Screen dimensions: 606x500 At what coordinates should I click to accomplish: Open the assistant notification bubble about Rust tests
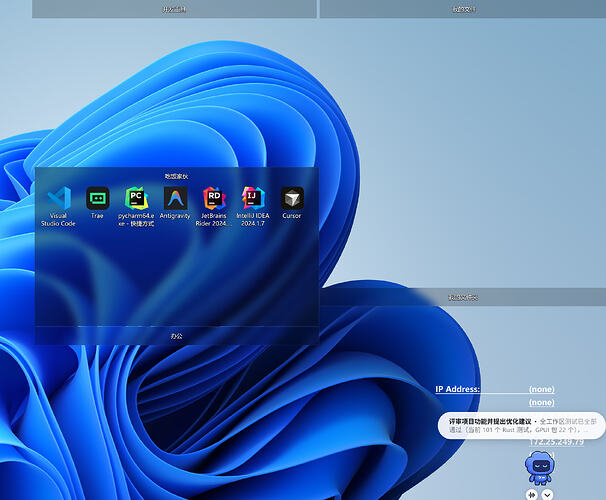pos(521,425)
